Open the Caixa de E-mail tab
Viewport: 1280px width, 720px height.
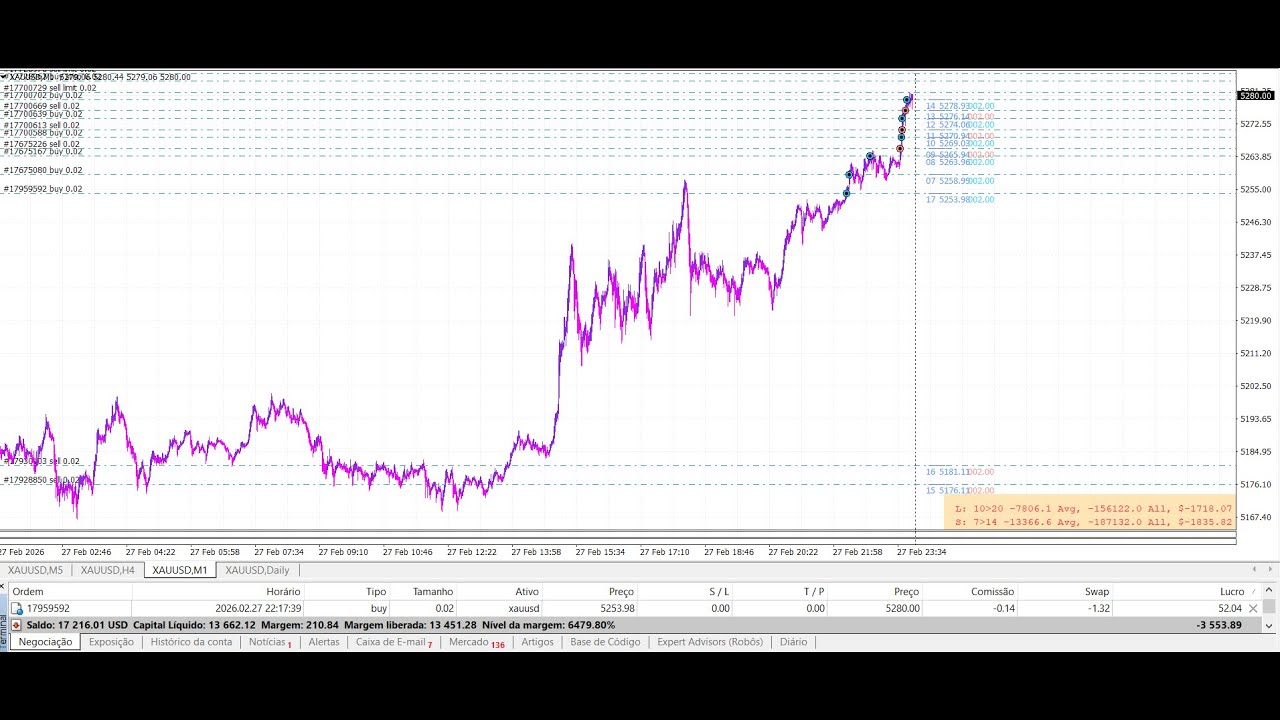point(393,642)
